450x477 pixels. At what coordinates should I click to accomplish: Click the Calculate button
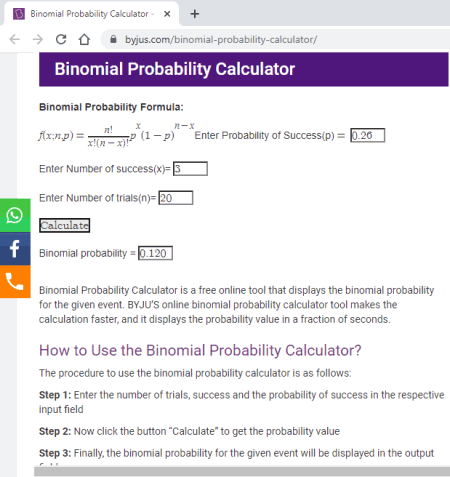click(65, 225)
